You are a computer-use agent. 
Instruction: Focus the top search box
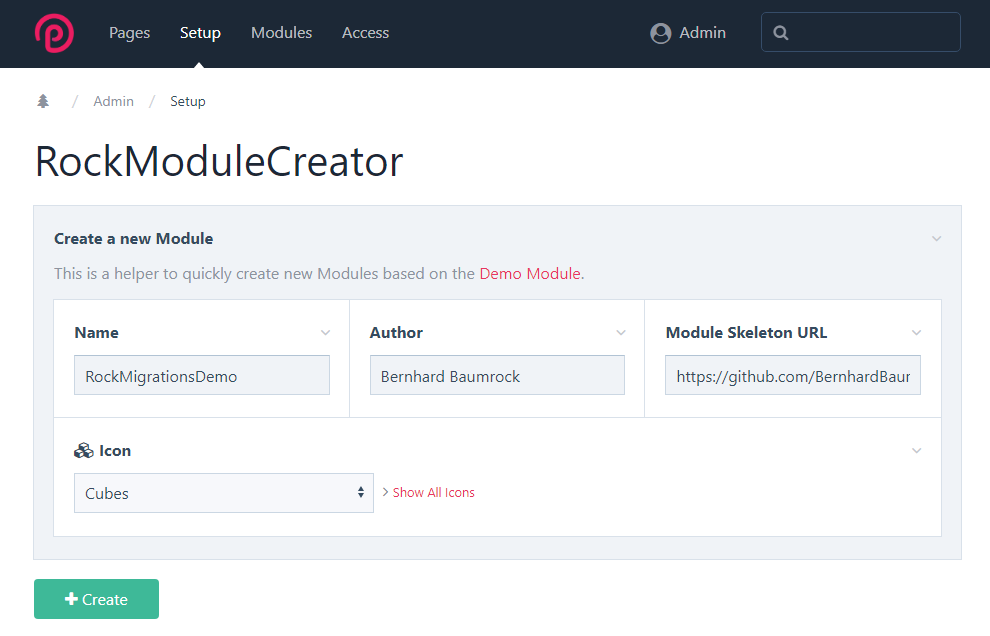click(x=861, y=32)
